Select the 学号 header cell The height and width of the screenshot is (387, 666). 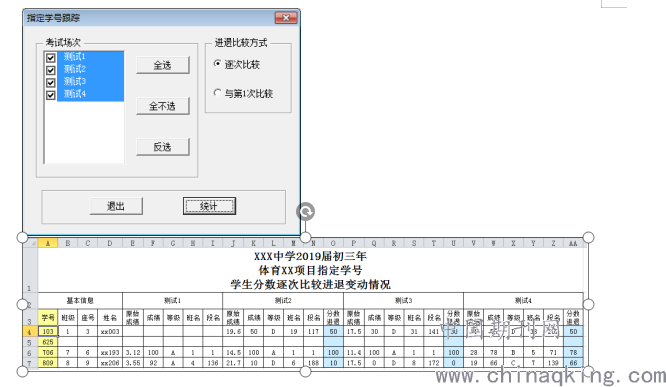point(48,317)
